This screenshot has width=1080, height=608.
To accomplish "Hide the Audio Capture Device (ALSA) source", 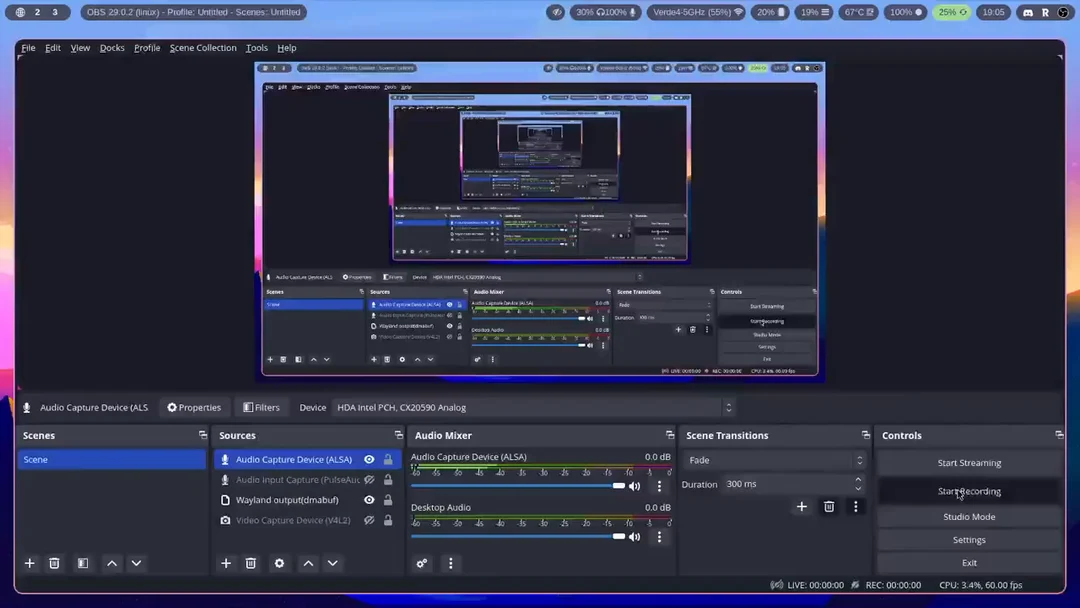I will [369, 460].
